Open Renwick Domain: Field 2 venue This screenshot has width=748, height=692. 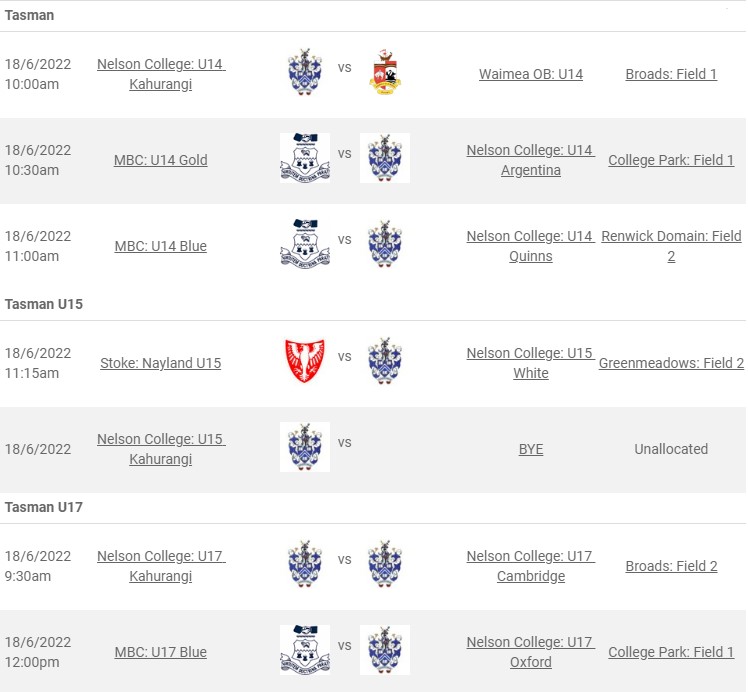[x=671, y=246]
